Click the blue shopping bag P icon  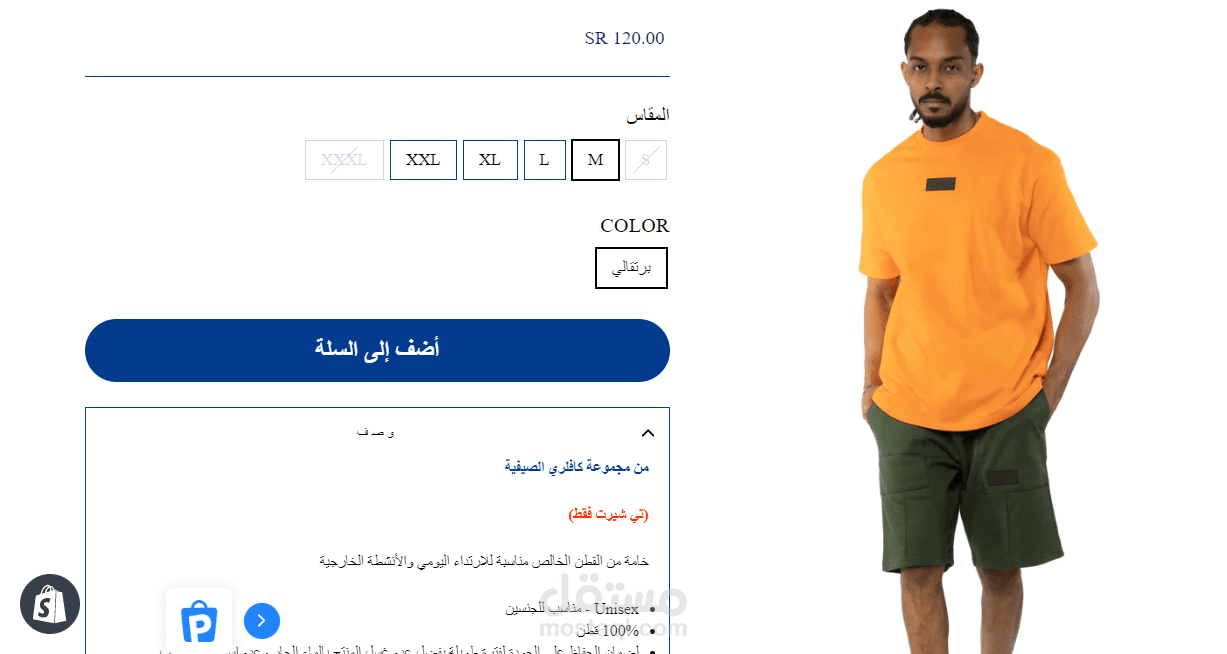199,621
